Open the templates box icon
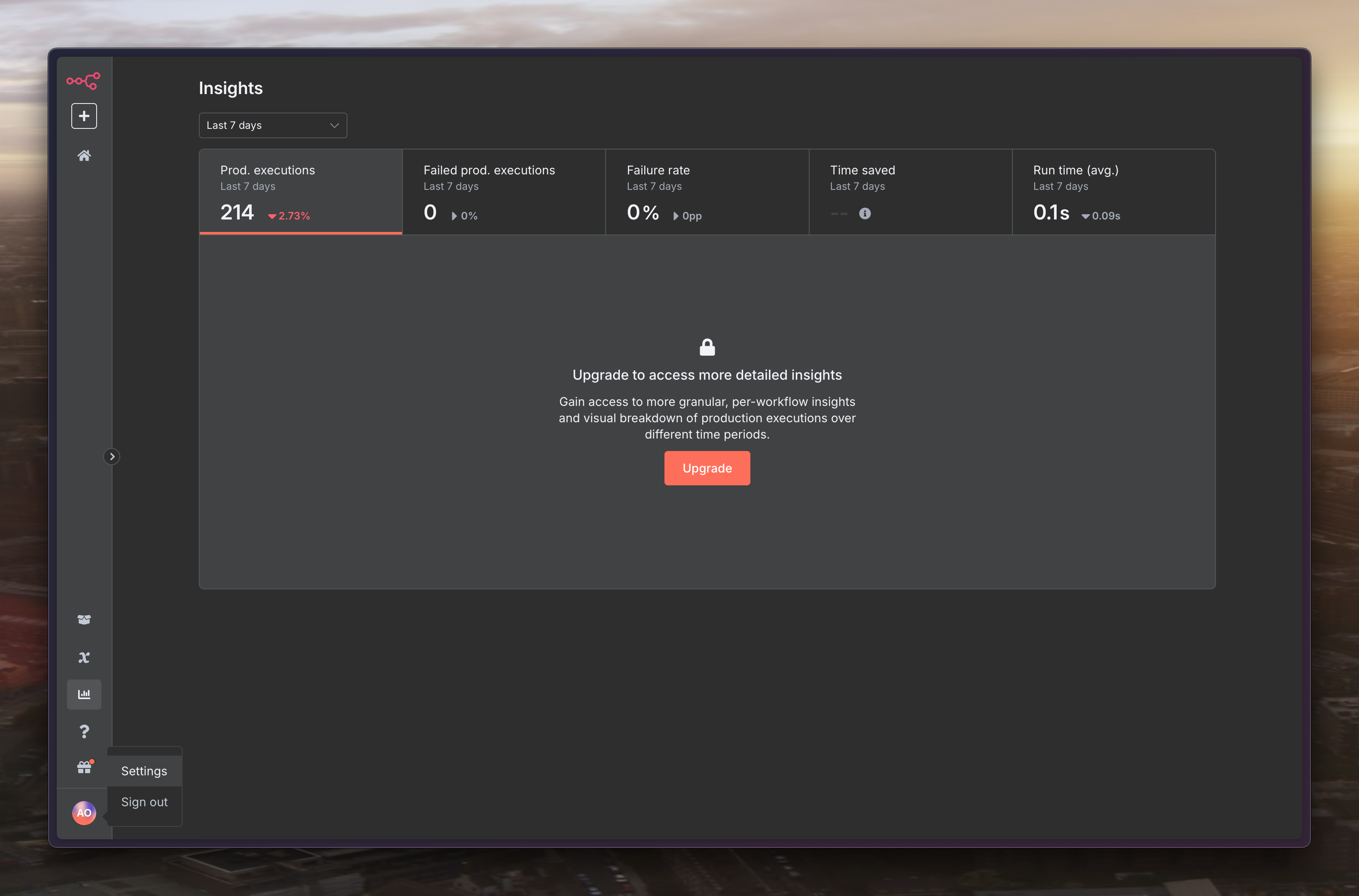Screen dimensions: 1359x896 (x=84, y=619)
